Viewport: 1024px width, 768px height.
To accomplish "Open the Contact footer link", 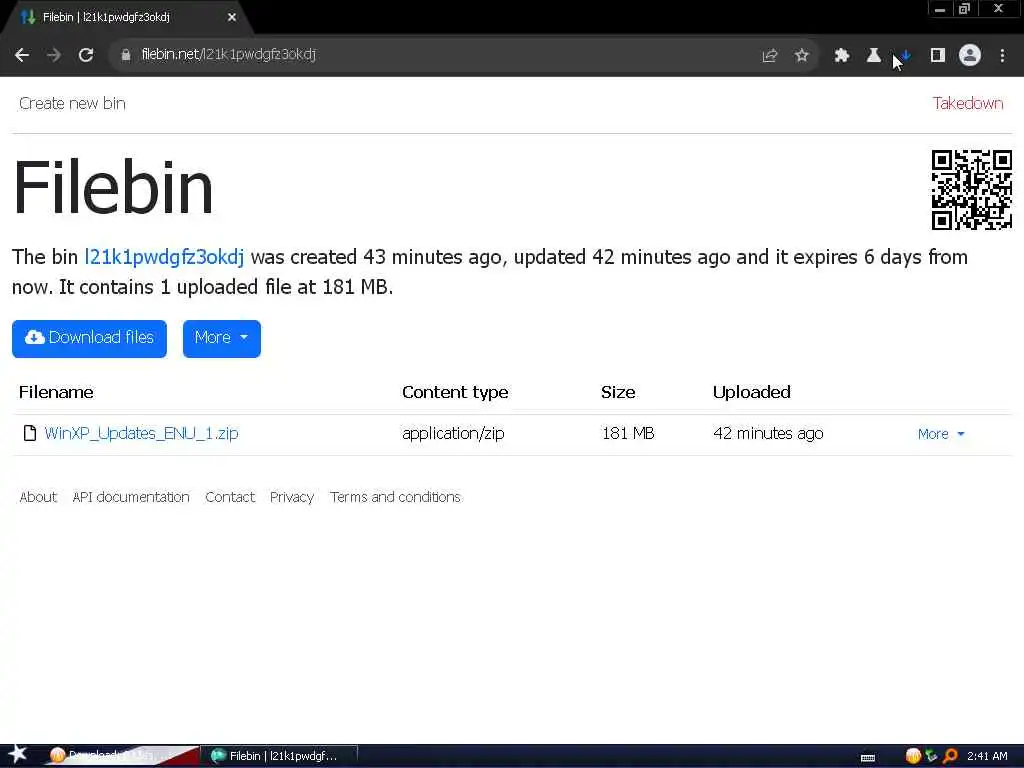I will tap(230, 497).
